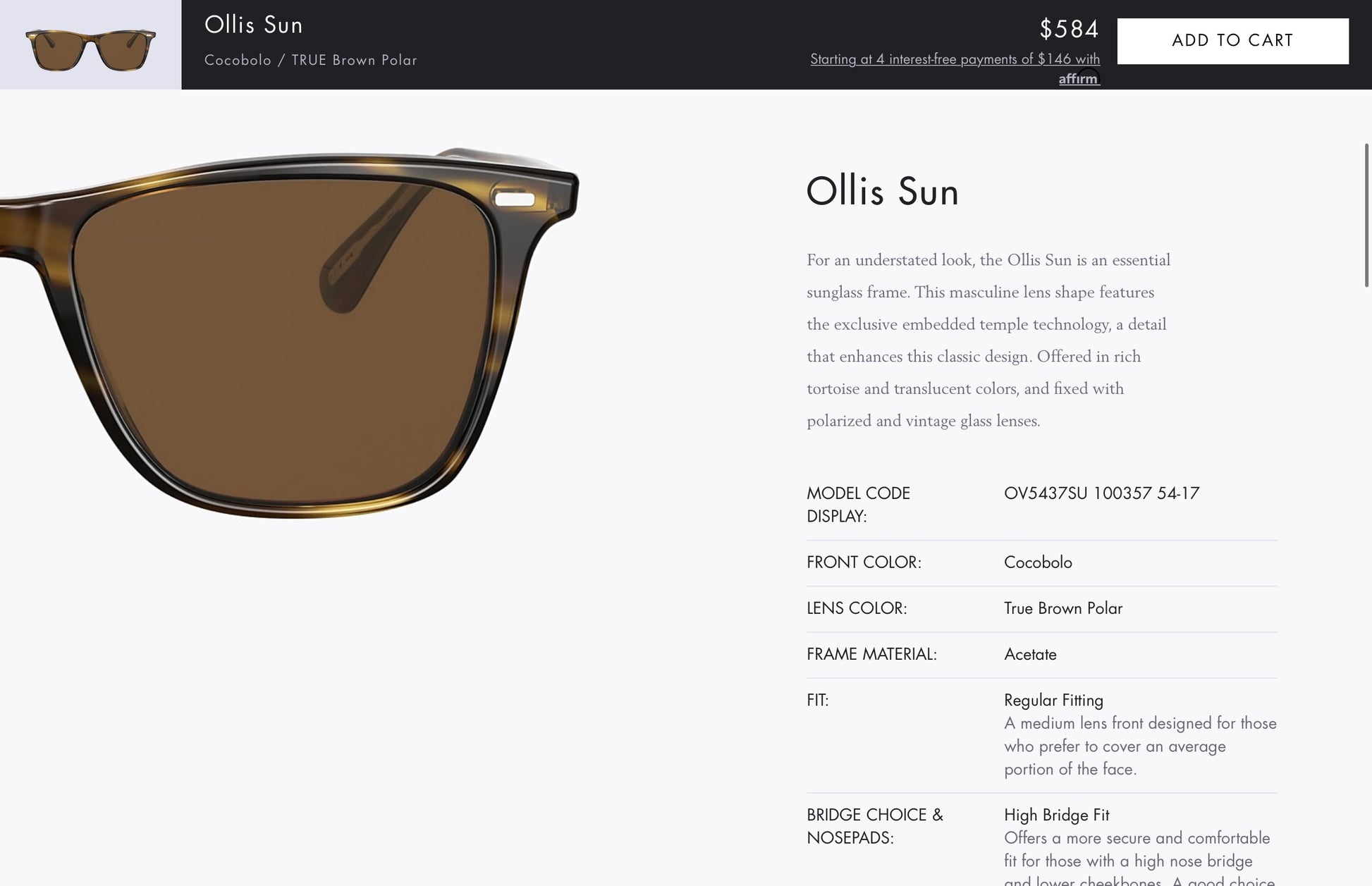Click the Model Code Display label

858,505
